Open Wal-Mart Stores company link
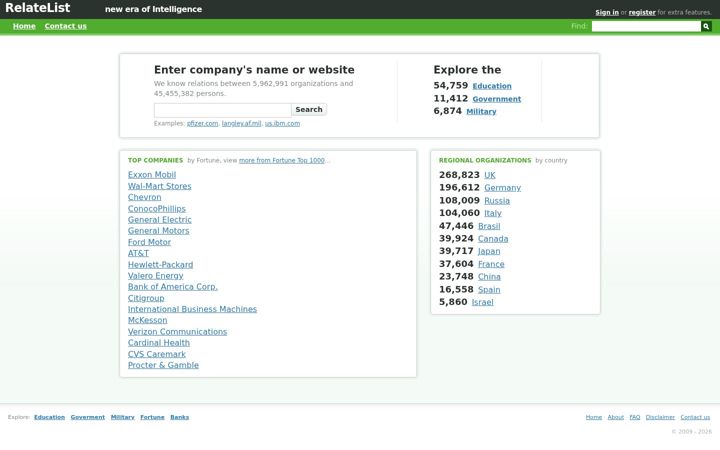Viewport: 720px width, 450px height. [x=160, y=186]
